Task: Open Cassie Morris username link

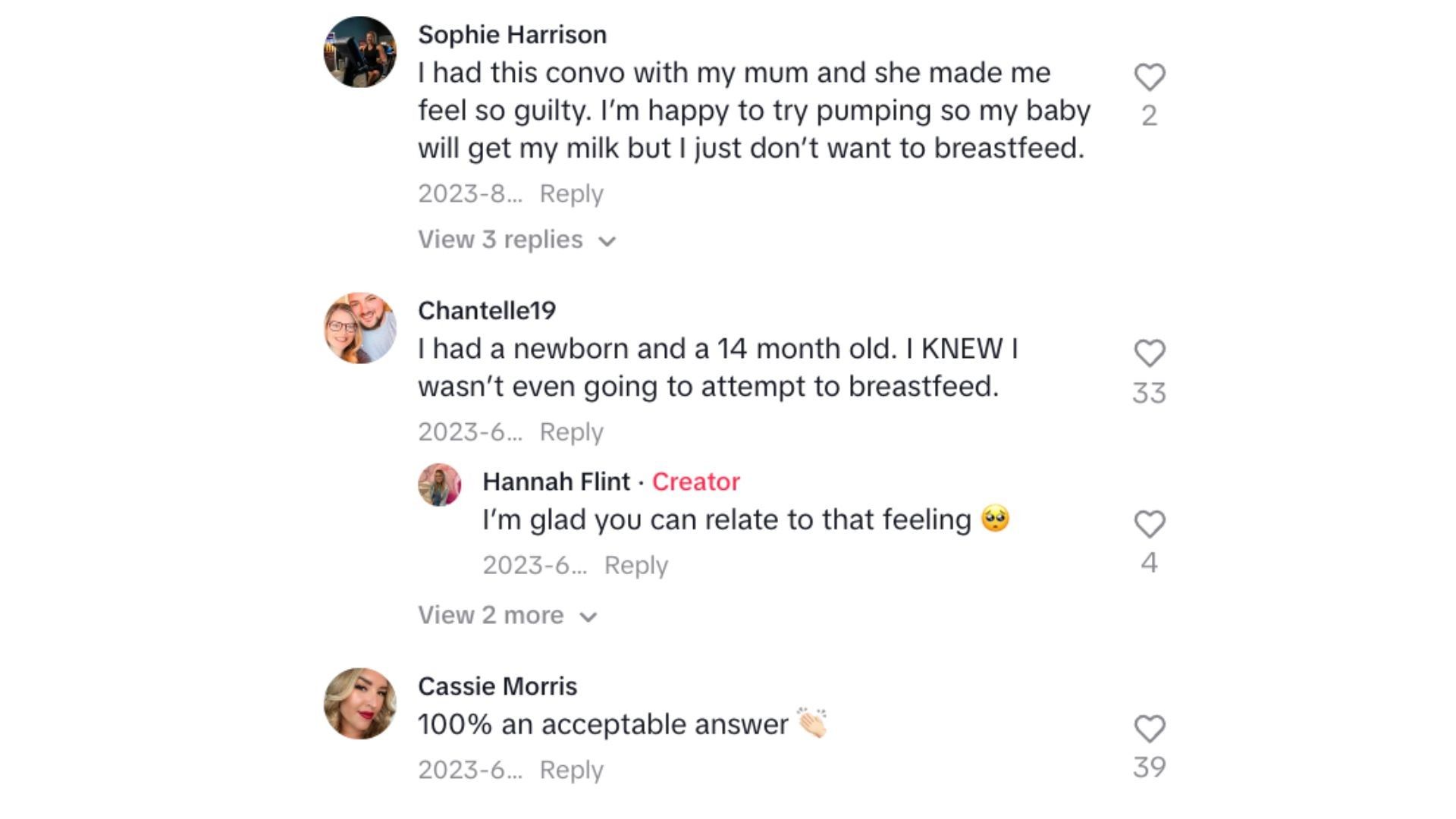Action: [497, 686]
